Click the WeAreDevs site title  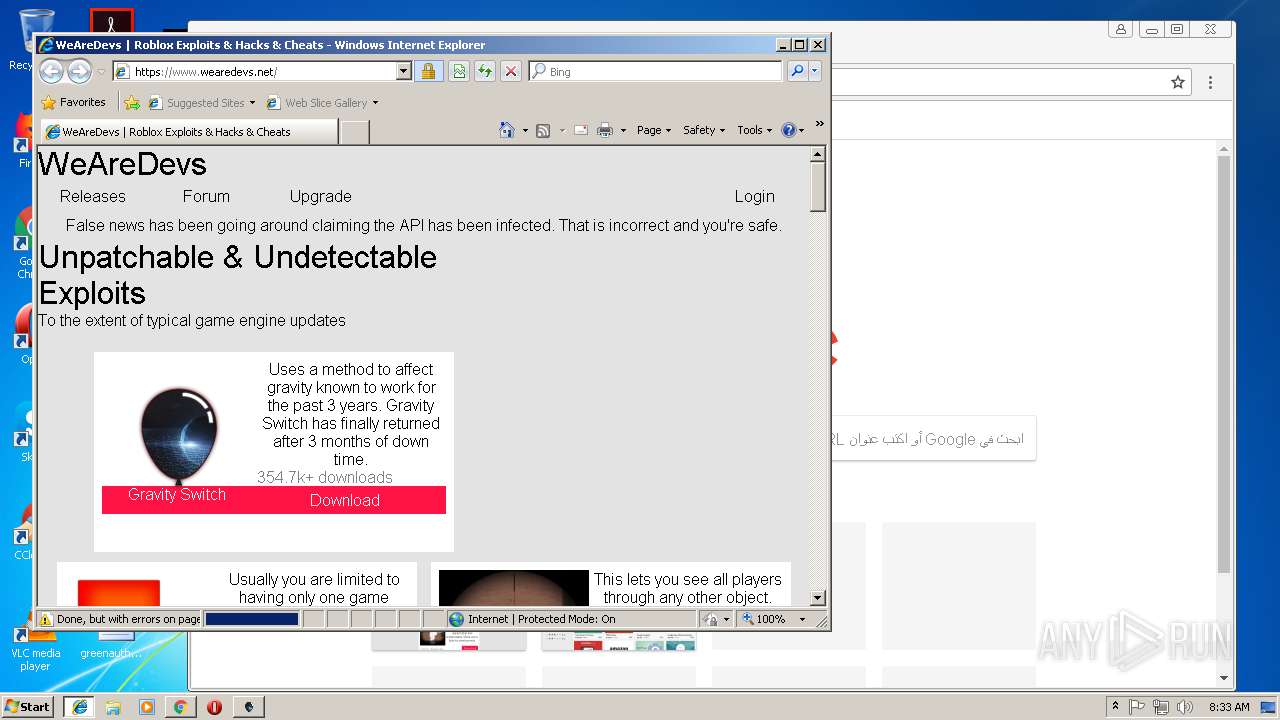123,164
